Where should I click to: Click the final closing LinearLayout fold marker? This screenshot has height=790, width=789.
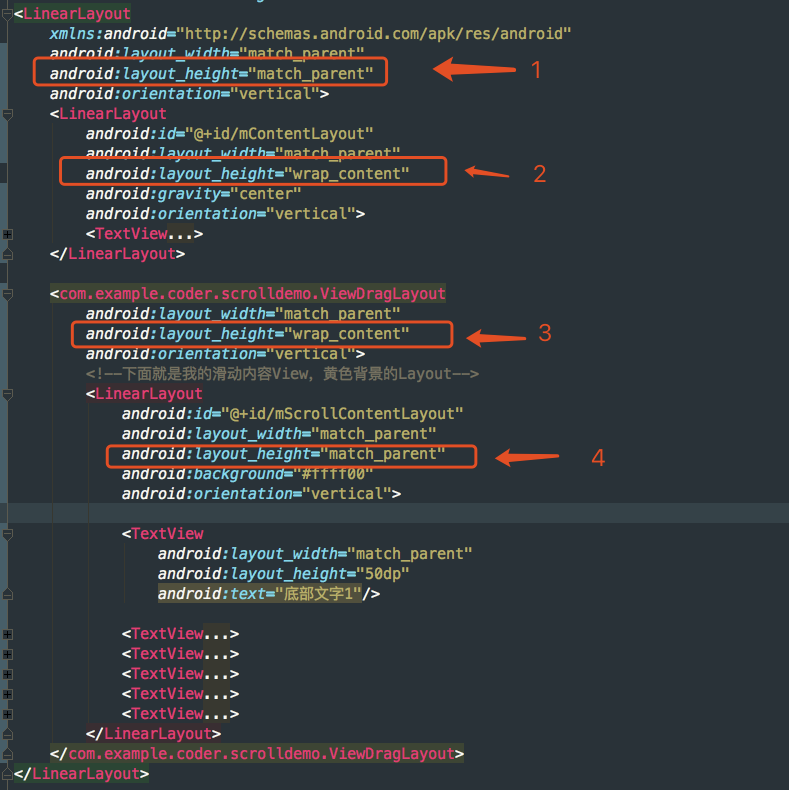click(x=7, y=774)
